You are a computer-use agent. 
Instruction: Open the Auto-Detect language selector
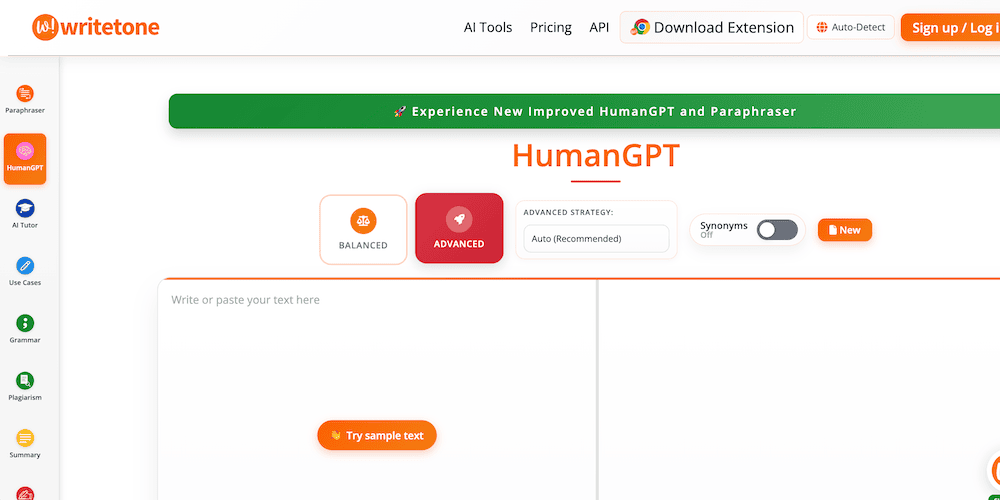pos(851,27)
